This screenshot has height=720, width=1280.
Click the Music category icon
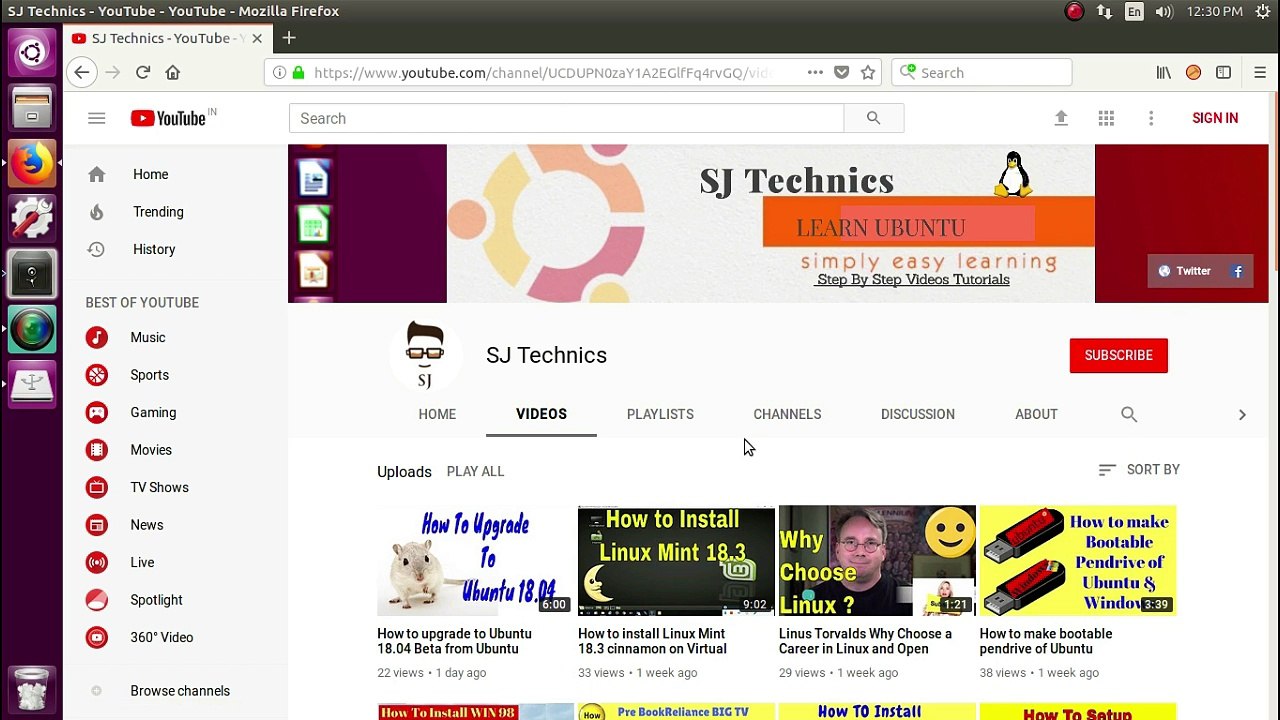[96, 337]
